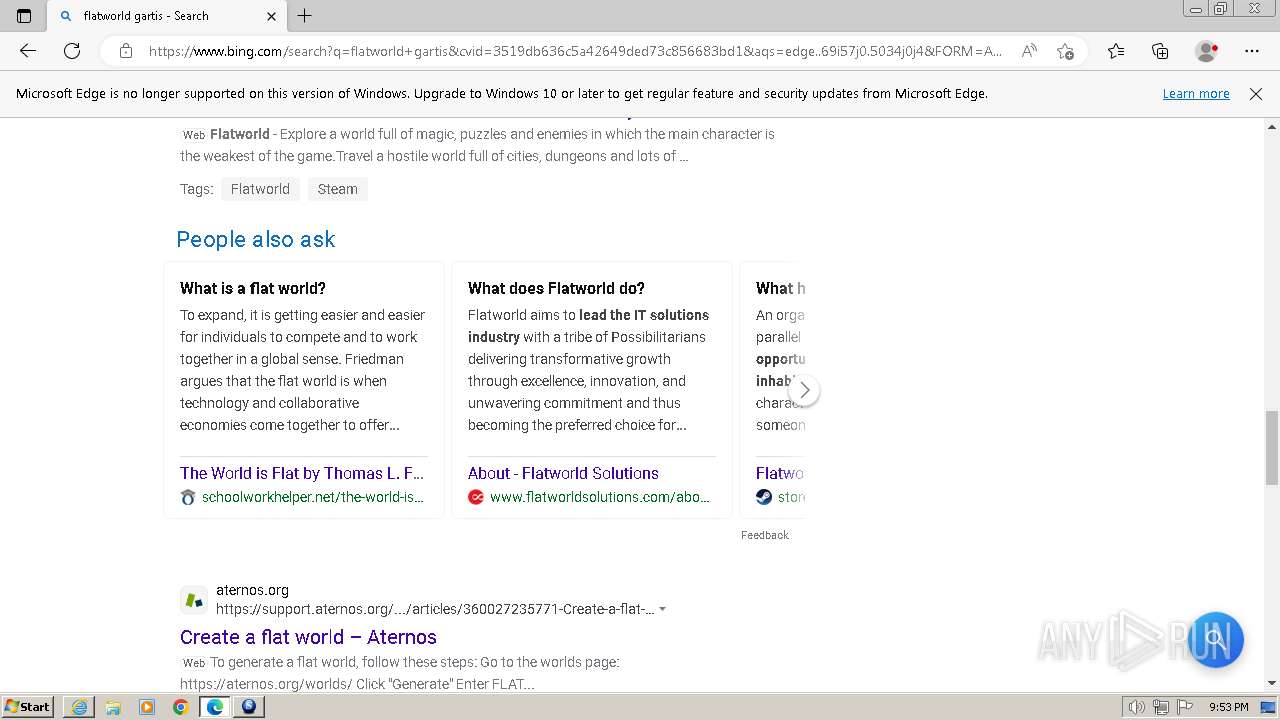Screen dimensions: 1280x720
Task: Close the flatworld gartis tab
Action: (271, 16)
